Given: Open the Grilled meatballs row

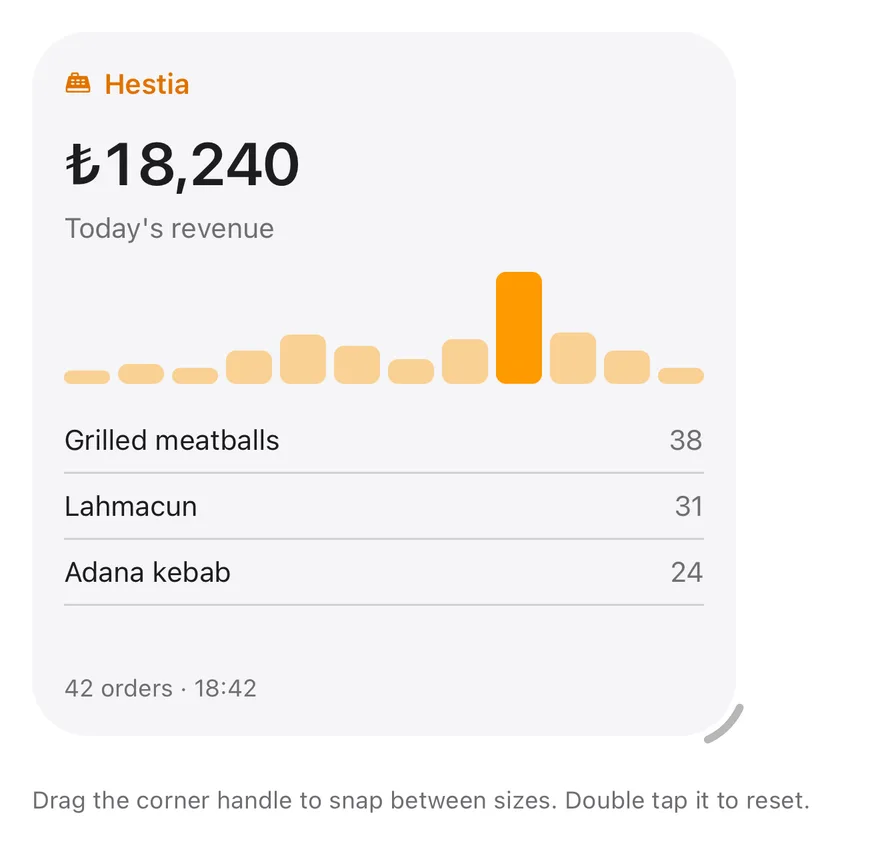Looking at the screenshot, I should click(x=384, y=440).
